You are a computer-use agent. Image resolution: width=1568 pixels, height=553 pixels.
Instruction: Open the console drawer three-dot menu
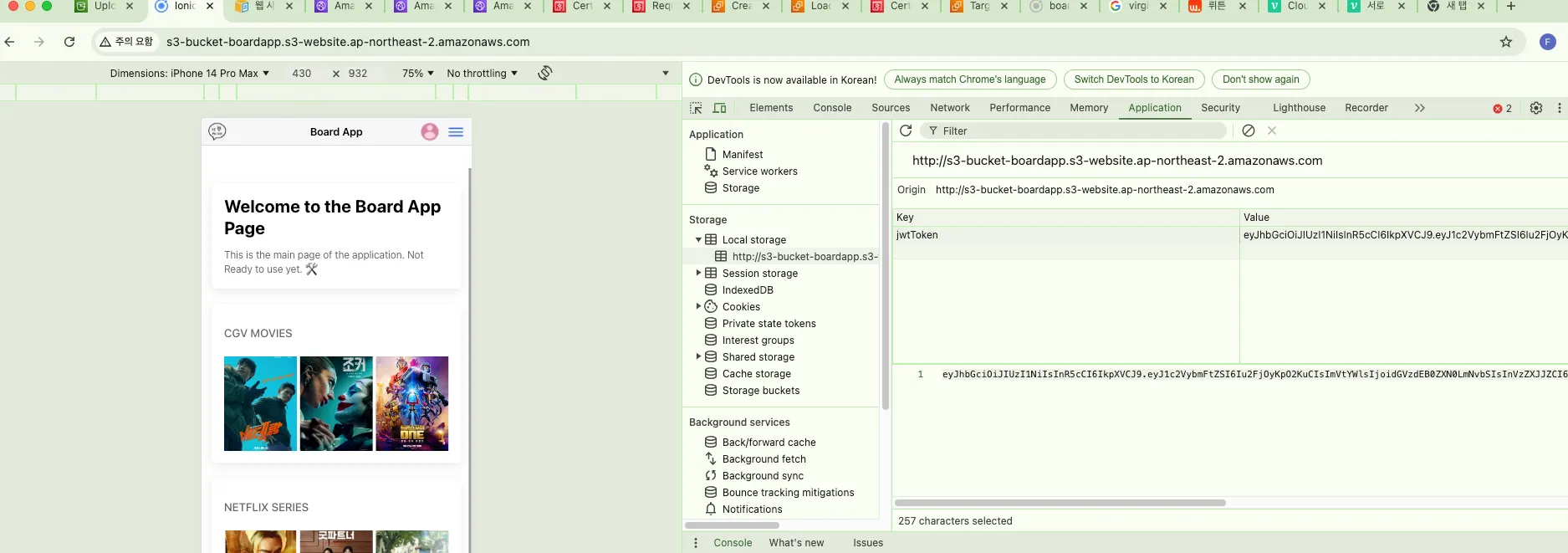point(696,543)
